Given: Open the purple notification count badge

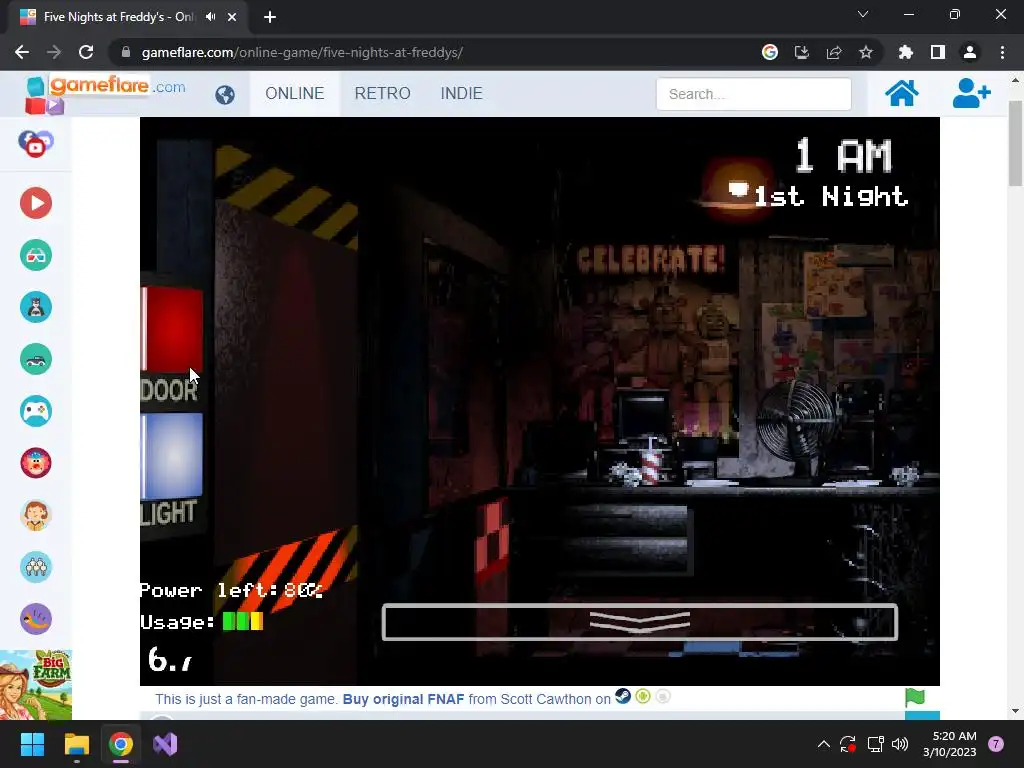Looking at the screenshot, I should click(996, 744).
